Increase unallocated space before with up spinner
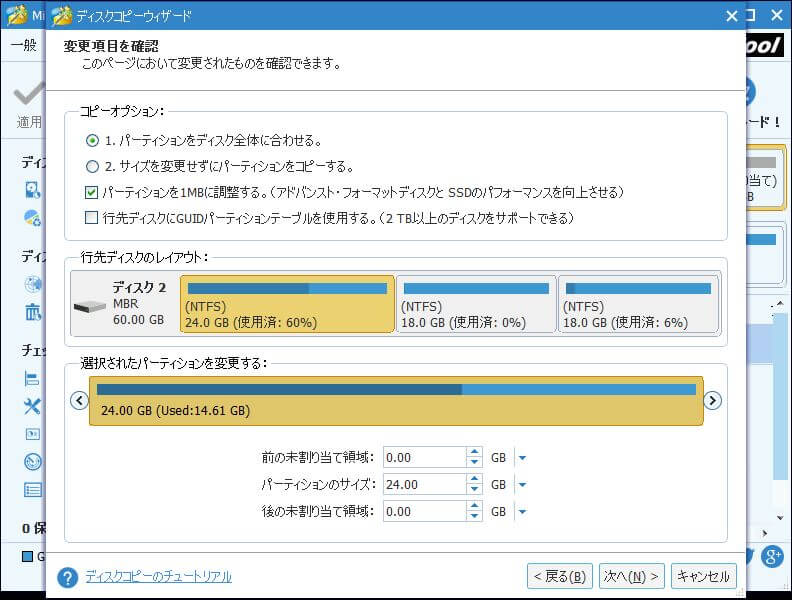792x600 pixels. point(474,452)
